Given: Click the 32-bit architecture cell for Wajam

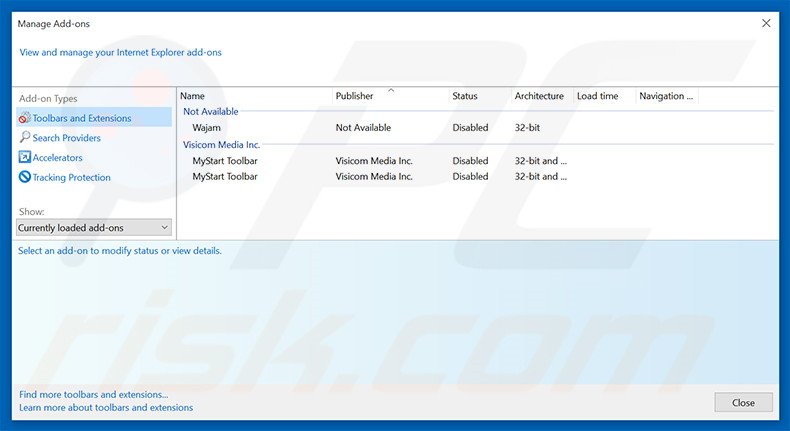Looking at the screenshot, I should point(527,128).
